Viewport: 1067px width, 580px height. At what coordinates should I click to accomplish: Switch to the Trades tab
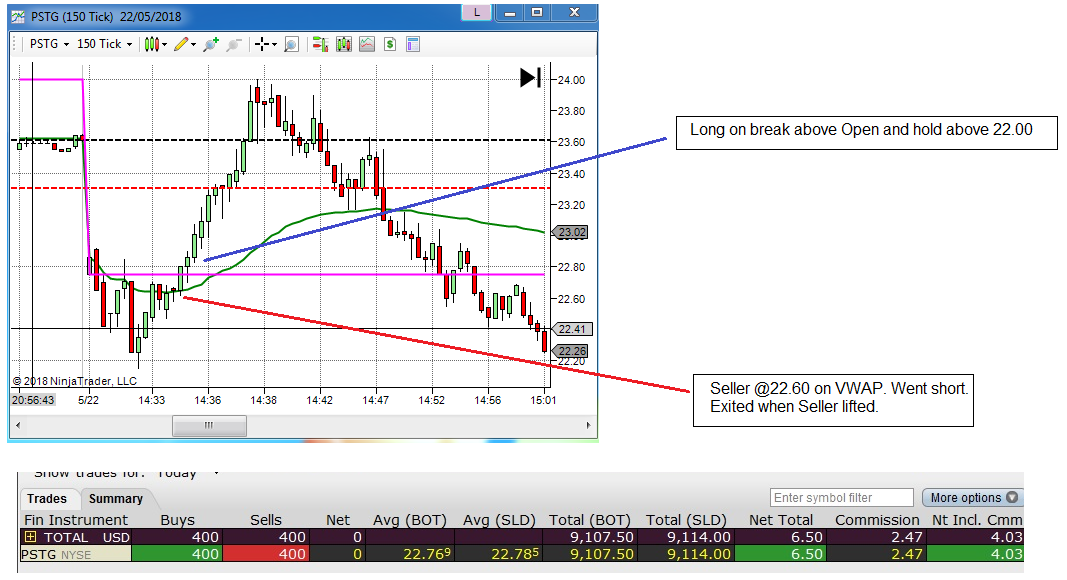tap(47, 499)
